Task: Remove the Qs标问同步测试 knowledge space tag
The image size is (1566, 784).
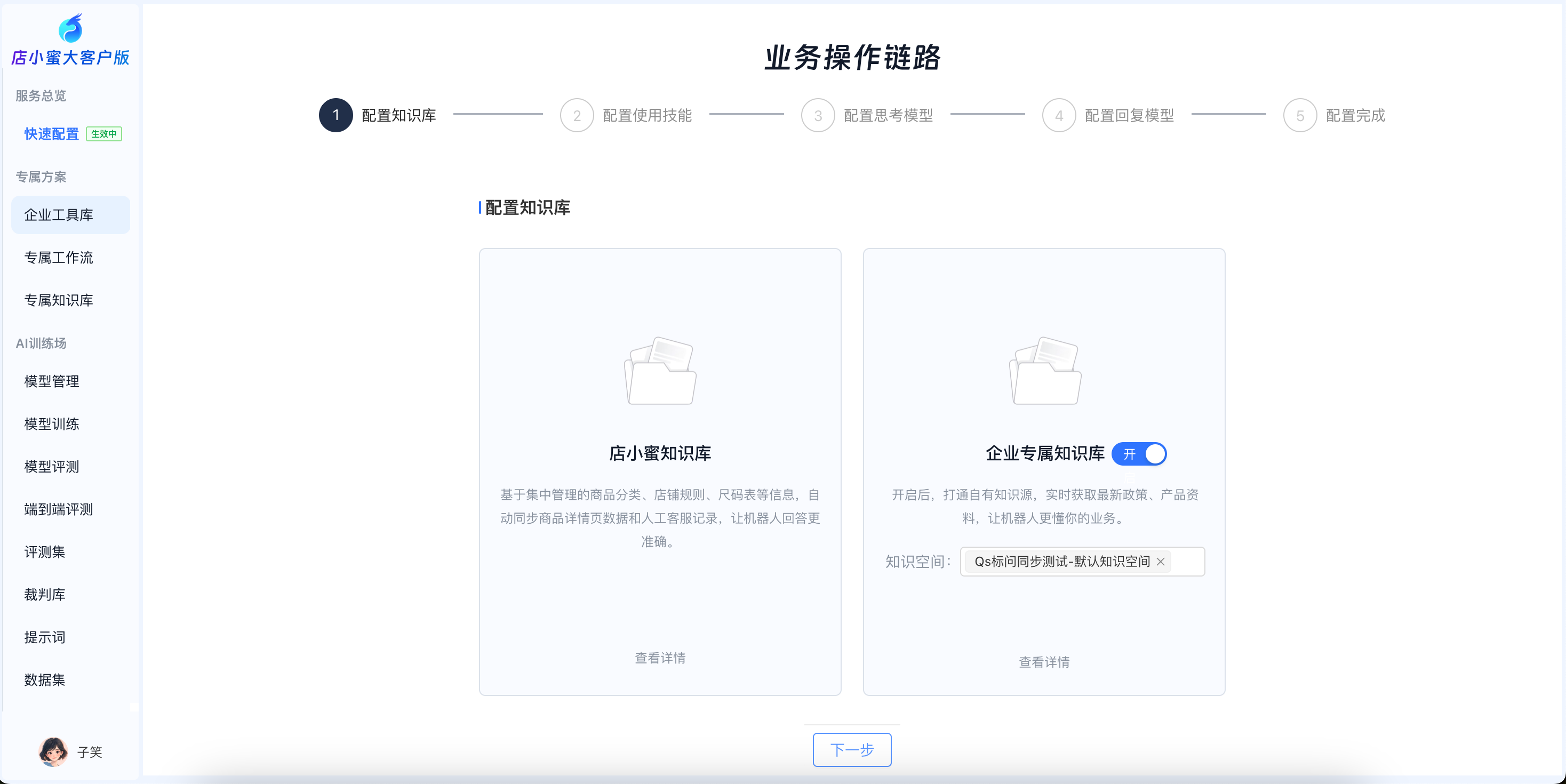Action: point(1161,562)
